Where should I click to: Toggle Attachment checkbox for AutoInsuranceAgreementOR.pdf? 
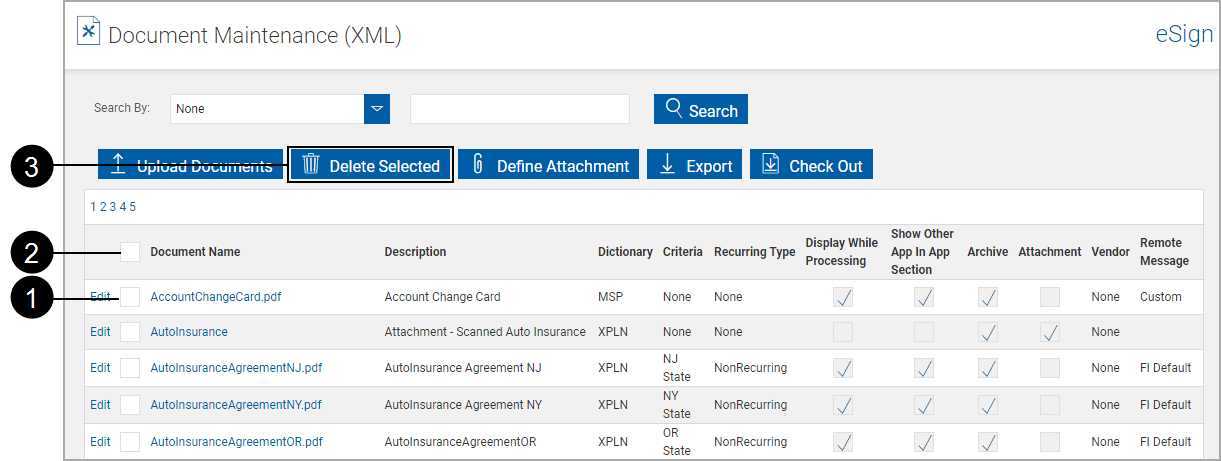[1050, 442]
